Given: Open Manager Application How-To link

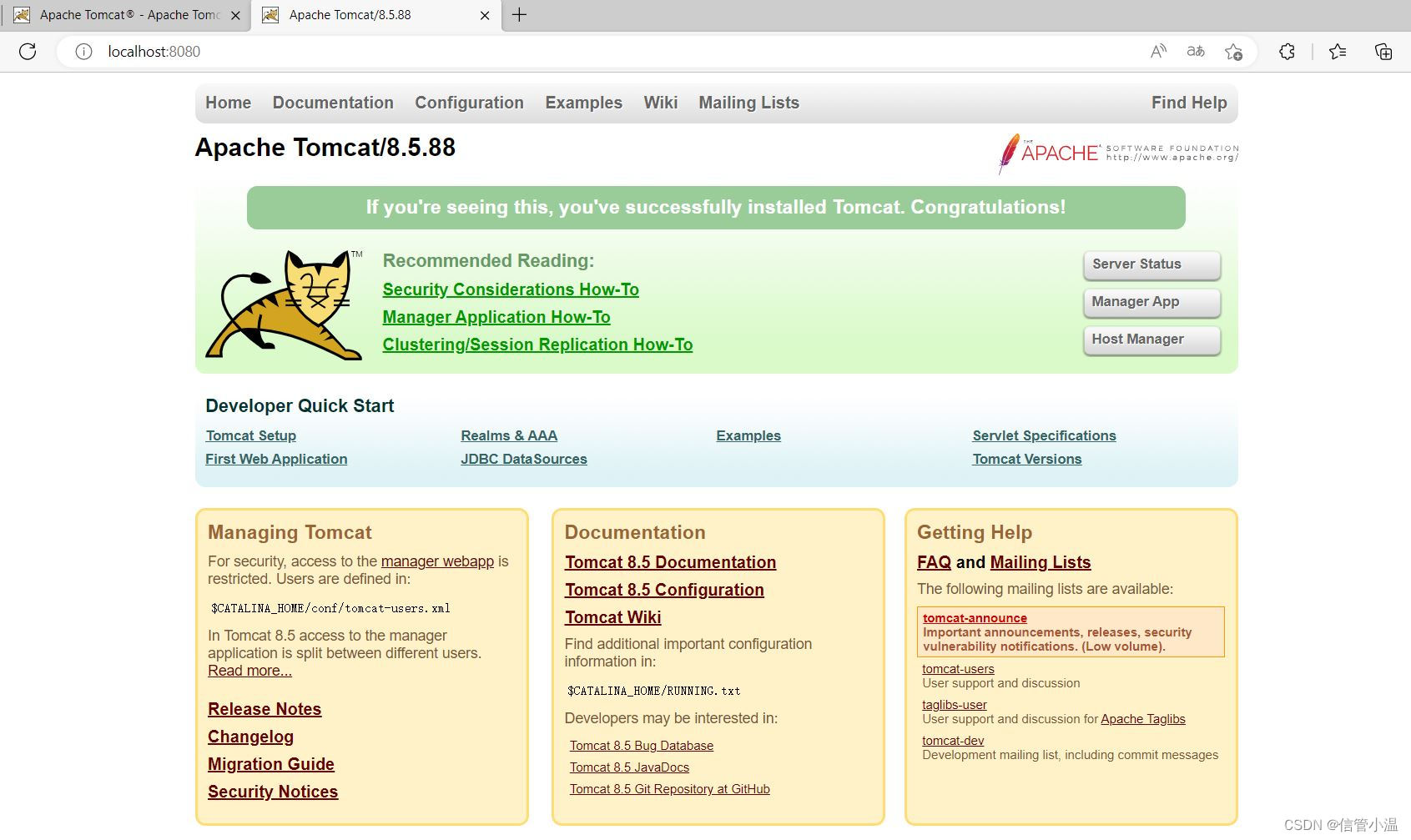Looking at the screenshot, I should coord(496,317).
